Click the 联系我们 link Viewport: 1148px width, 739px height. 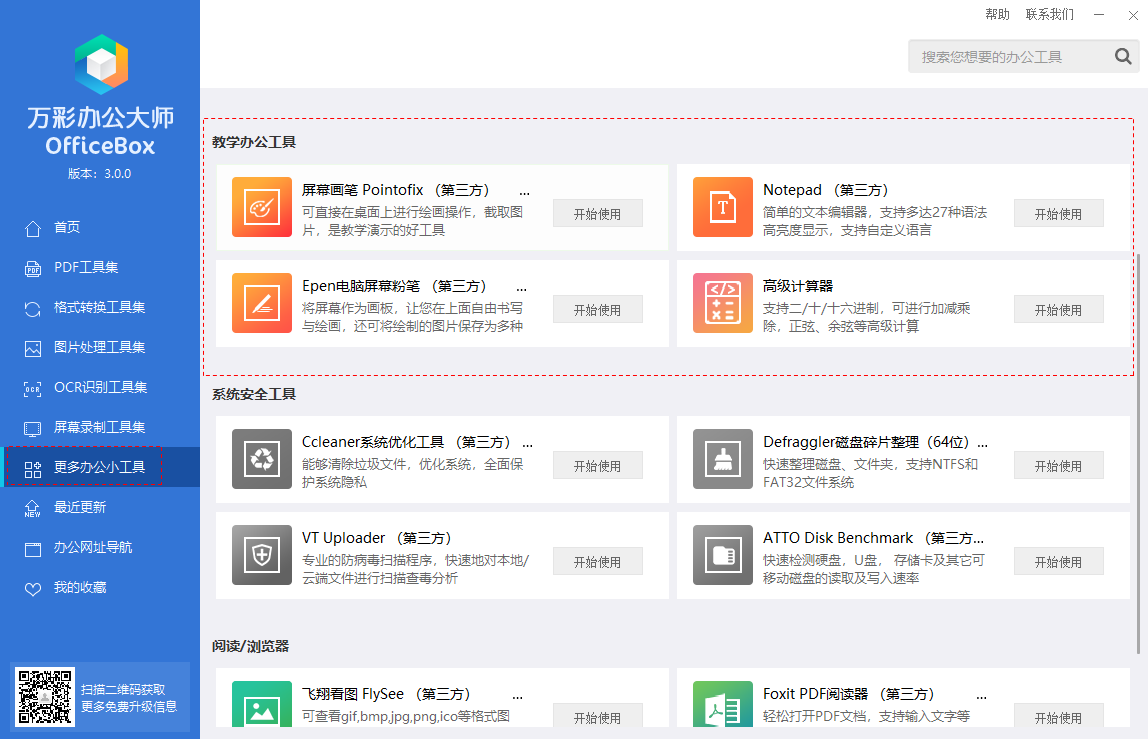coord(1049,14)
